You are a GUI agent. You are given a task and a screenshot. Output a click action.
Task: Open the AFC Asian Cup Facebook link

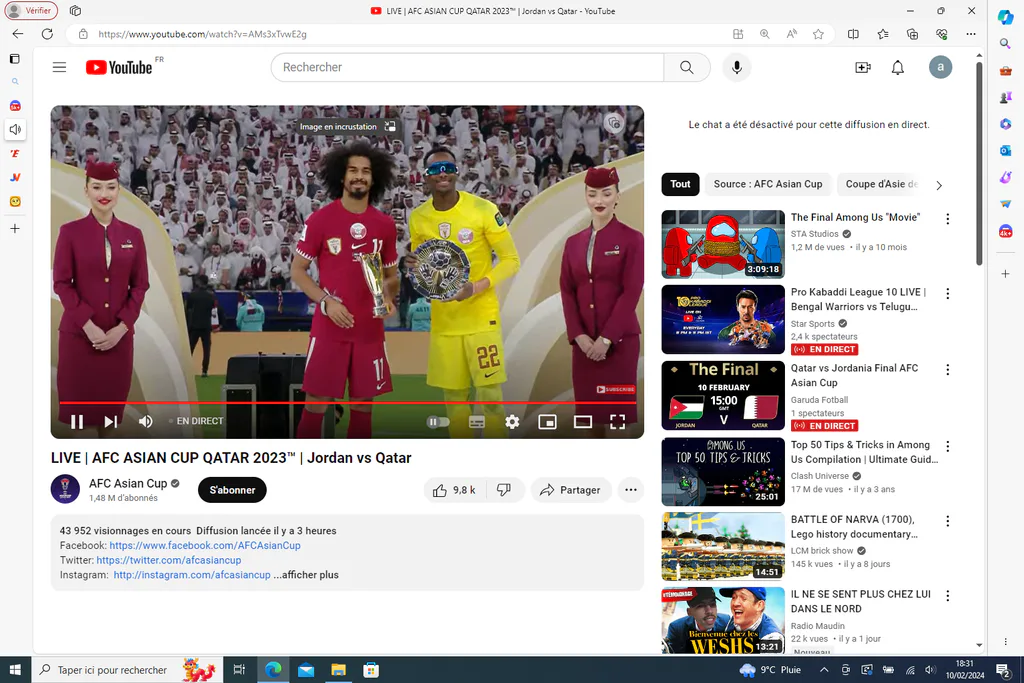tap(205, 545)
